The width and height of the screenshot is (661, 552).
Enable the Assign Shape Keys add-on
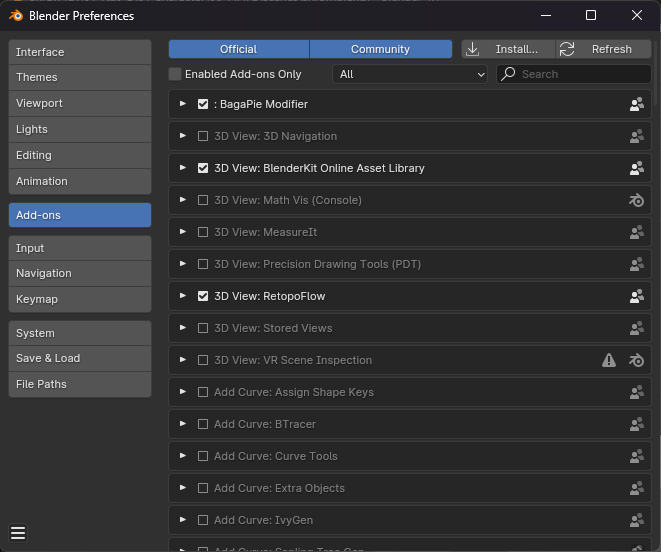pos(203,392)
